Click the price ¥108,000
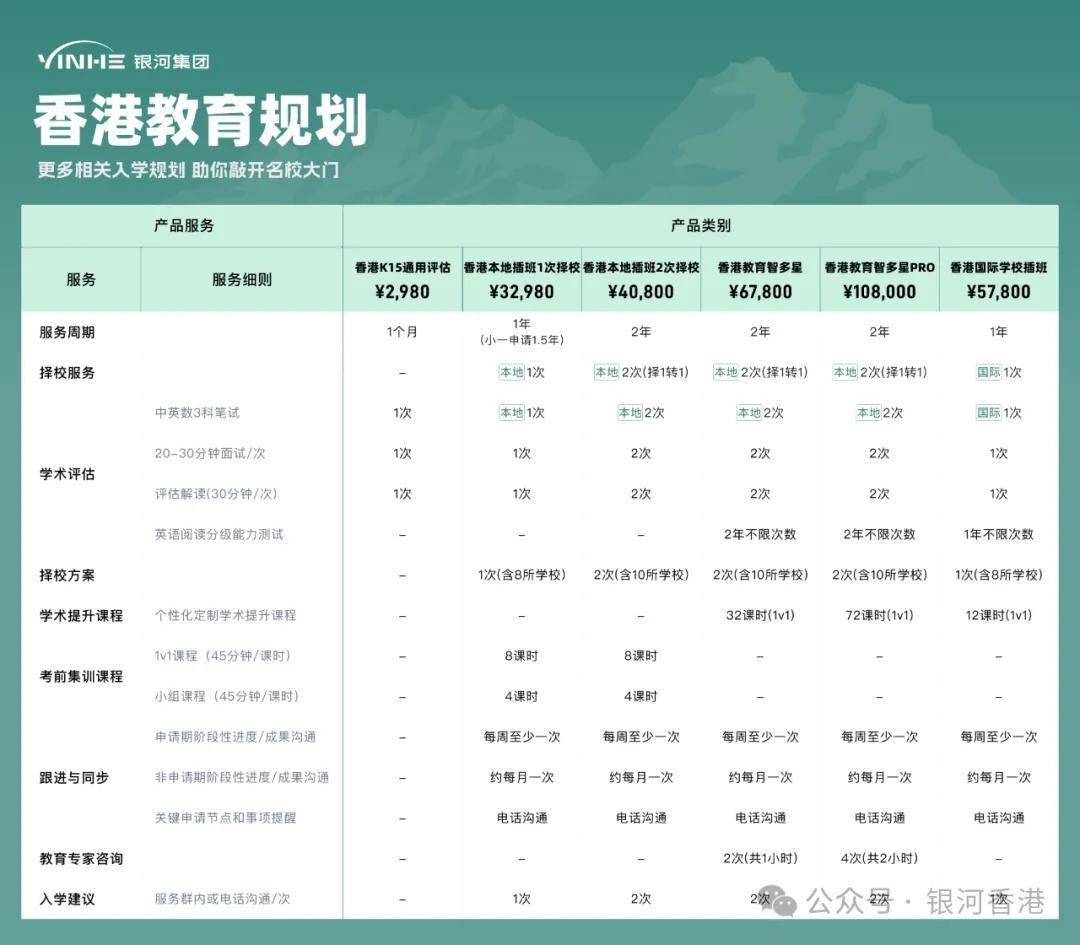 pos(879,292)
